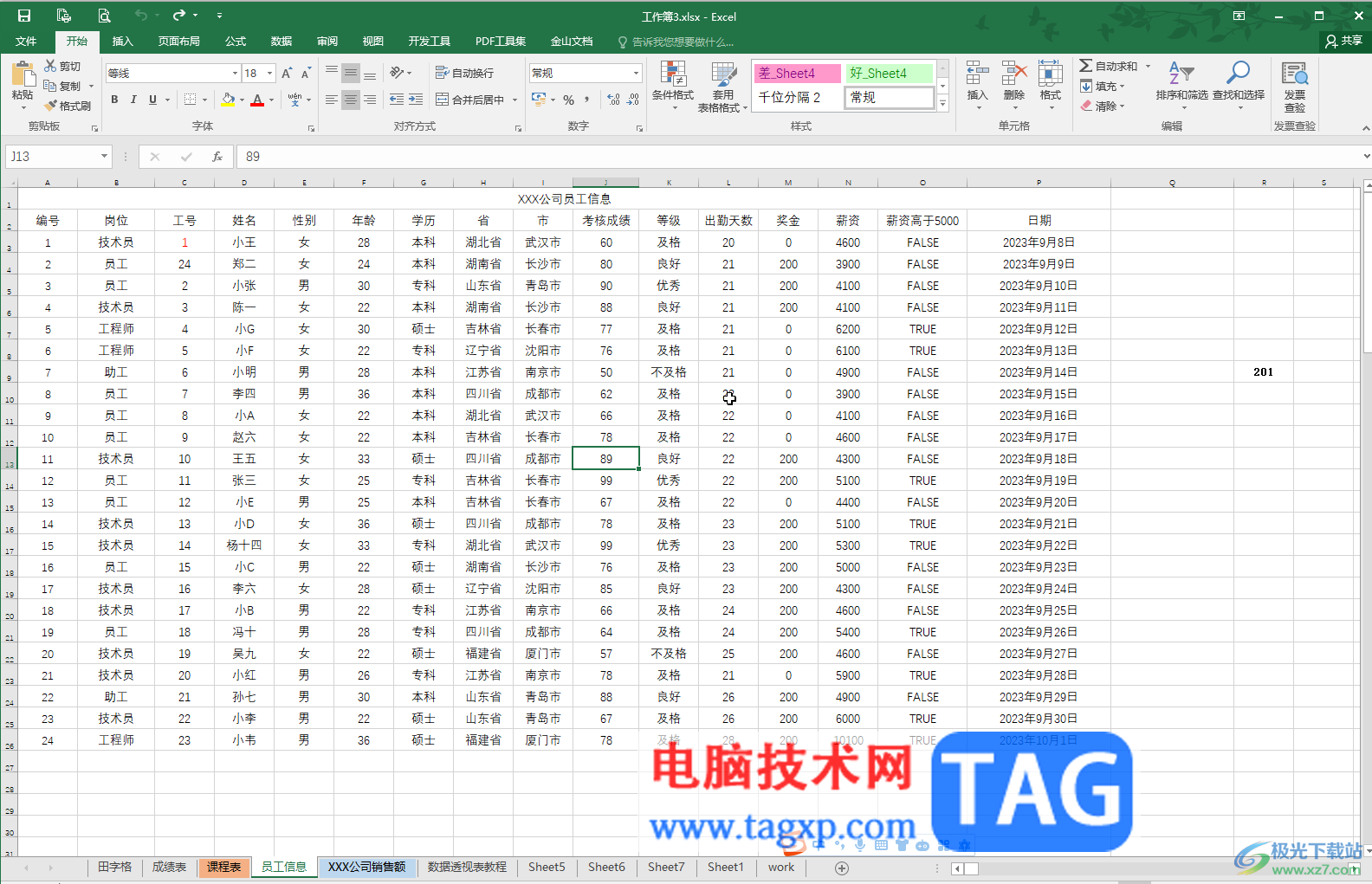Viewport: 1372px width, 884px height.
Task: Open the 数据透视表教程 sheet tab
Action: point(467,867)
